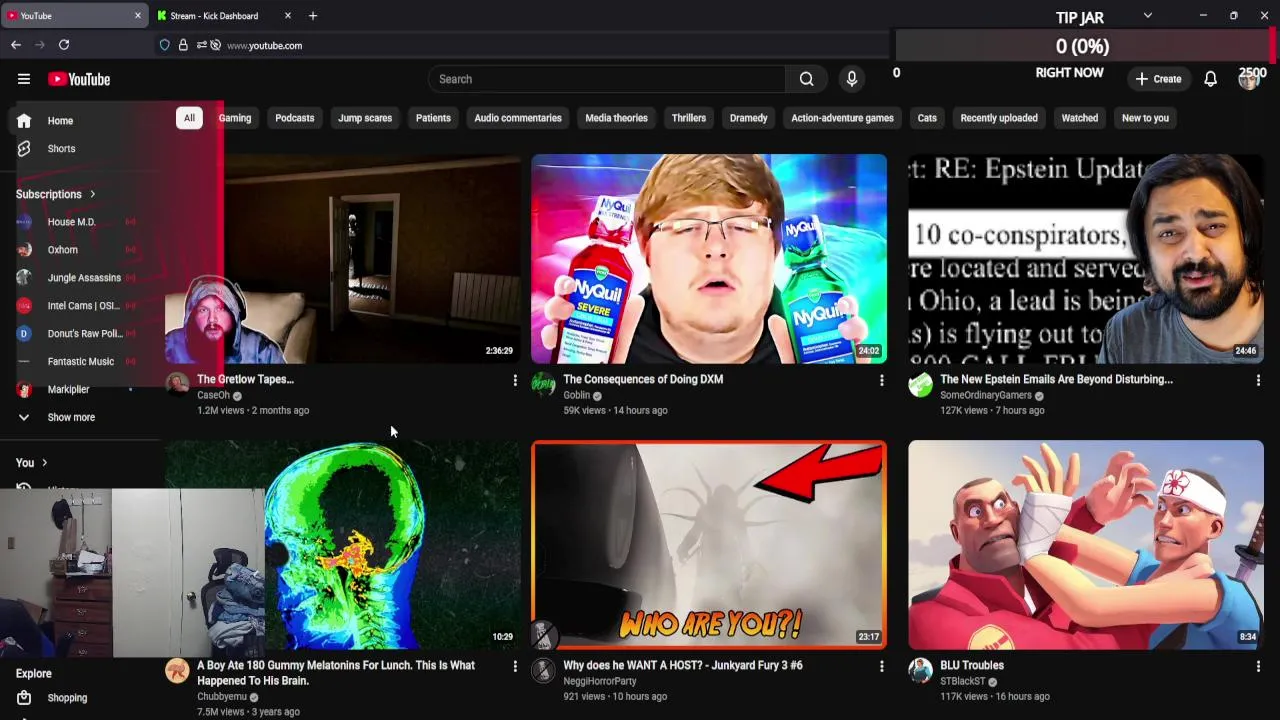The width and height of the screenshot is (1280, 720).
Task: Open BLU Troubles video title
Action: point(972,665)
